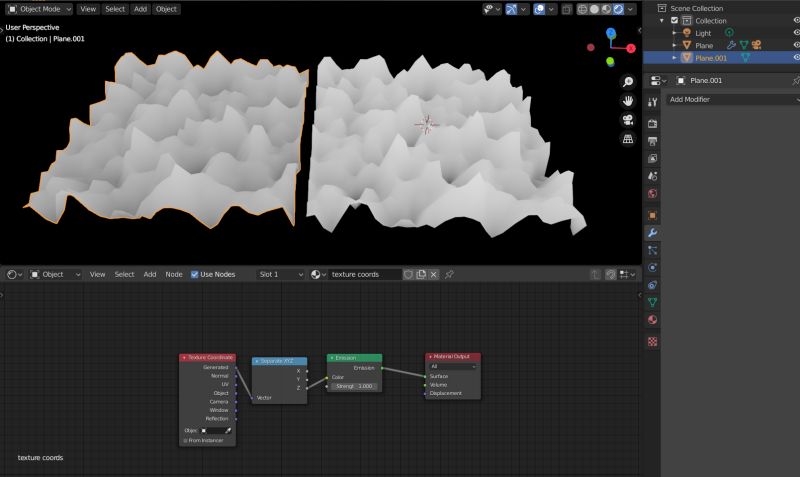Activate the pan hand gizmo
The image size is (800, 477).
628,101
